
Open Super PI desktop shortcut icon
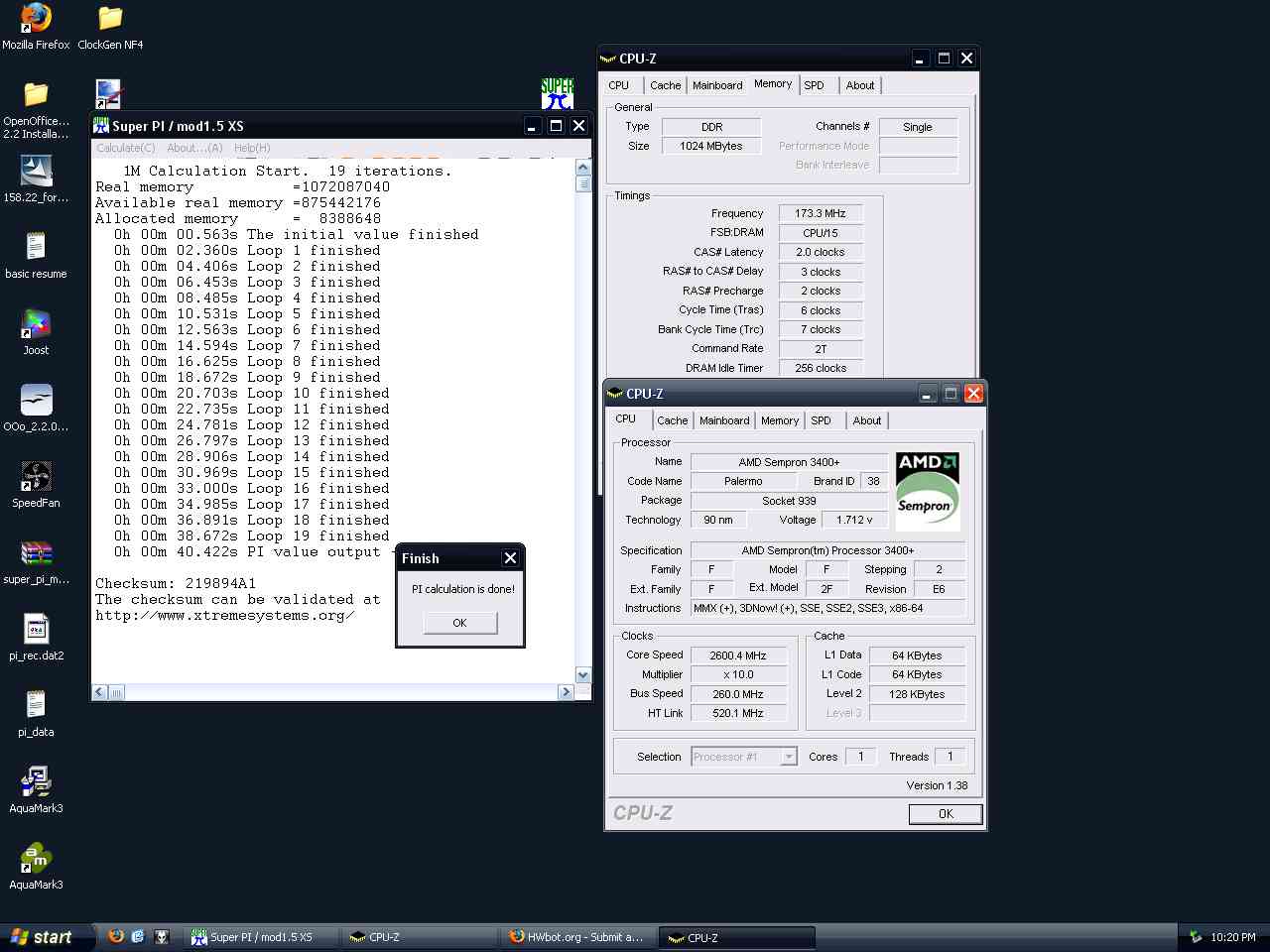point(558,93)
